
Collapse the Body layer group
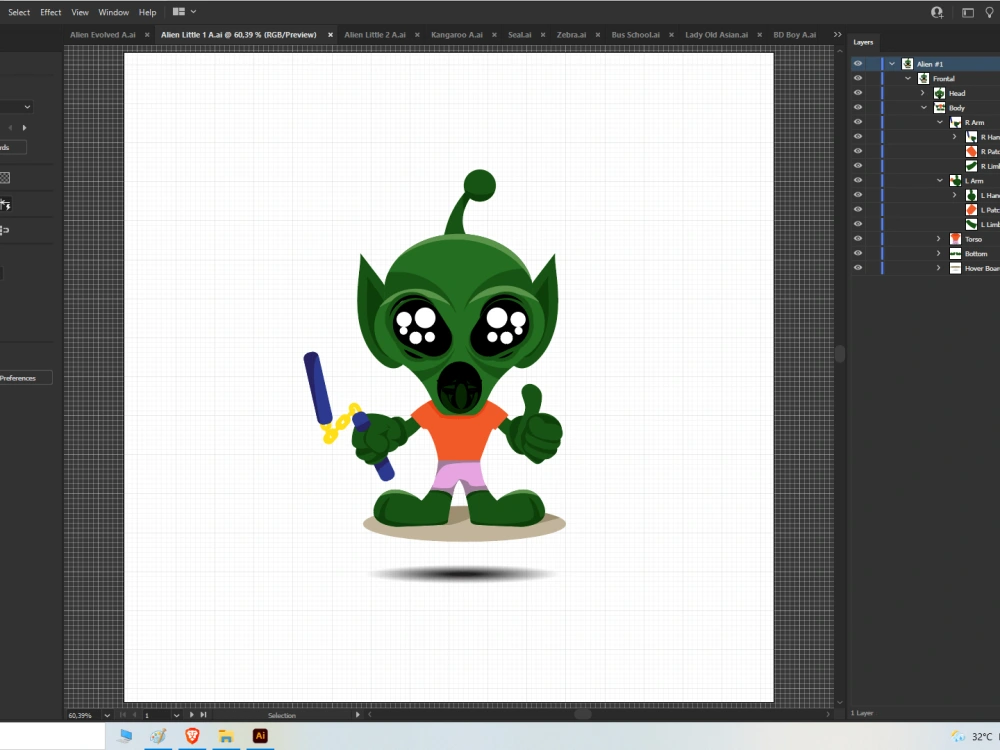pyautogui.click(x=924, y=108)
